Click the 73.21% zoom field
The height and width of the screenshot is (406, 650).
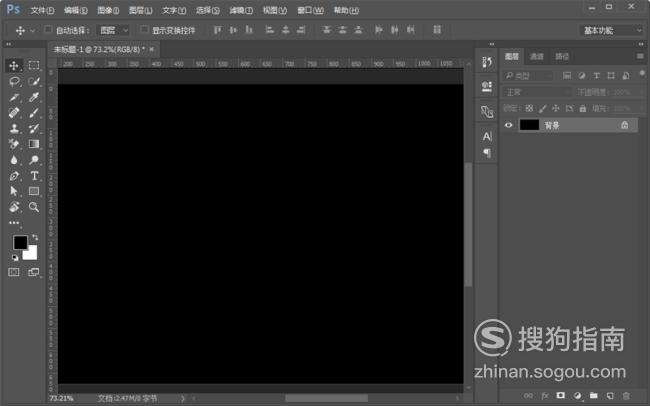pos(61,399)
